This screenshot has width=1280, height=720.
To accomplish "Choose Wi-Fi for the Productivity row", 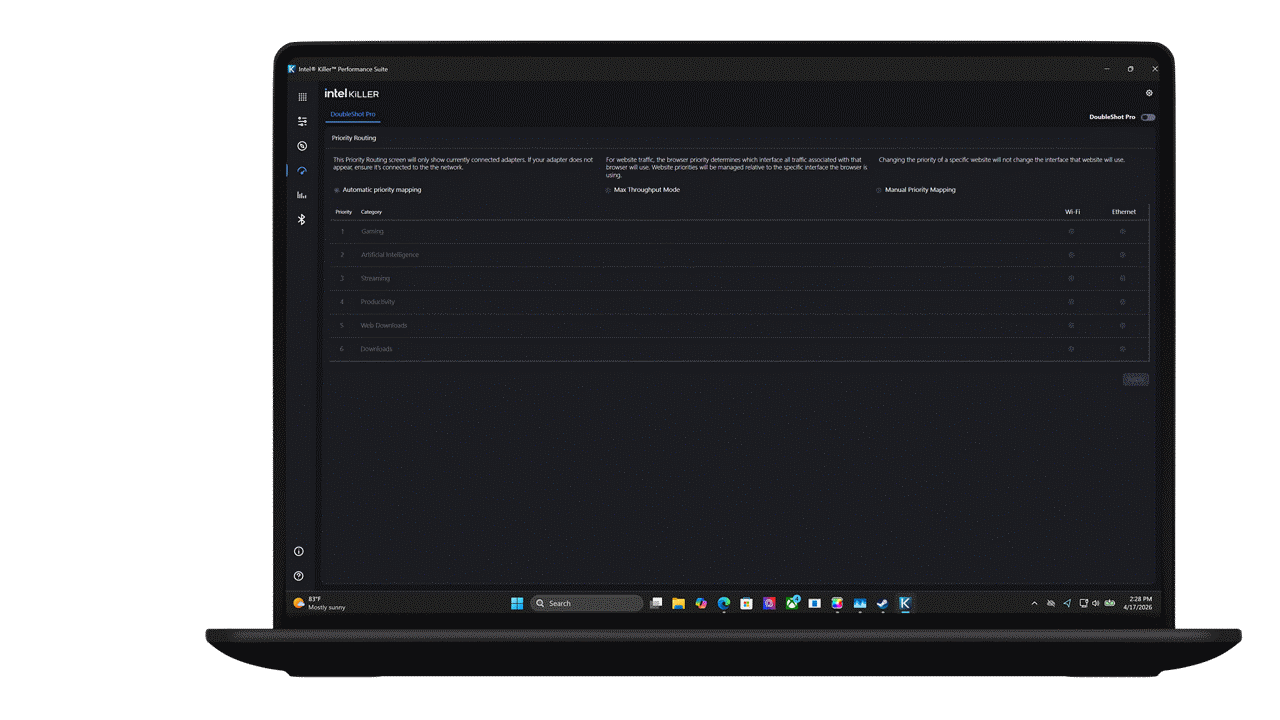I will [1071, 302].
